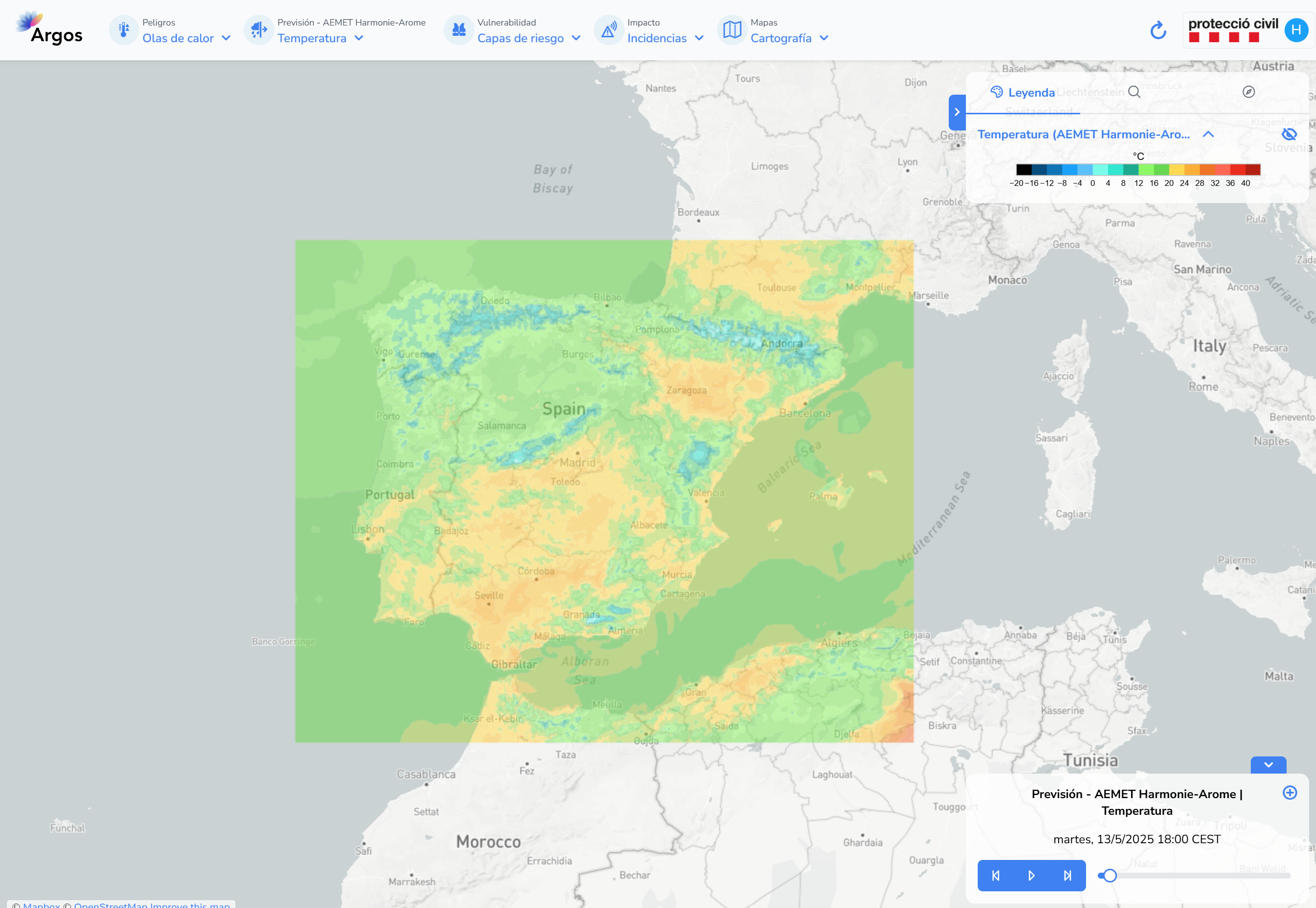Click the forecast time slider handle

tap(1110, 876)
